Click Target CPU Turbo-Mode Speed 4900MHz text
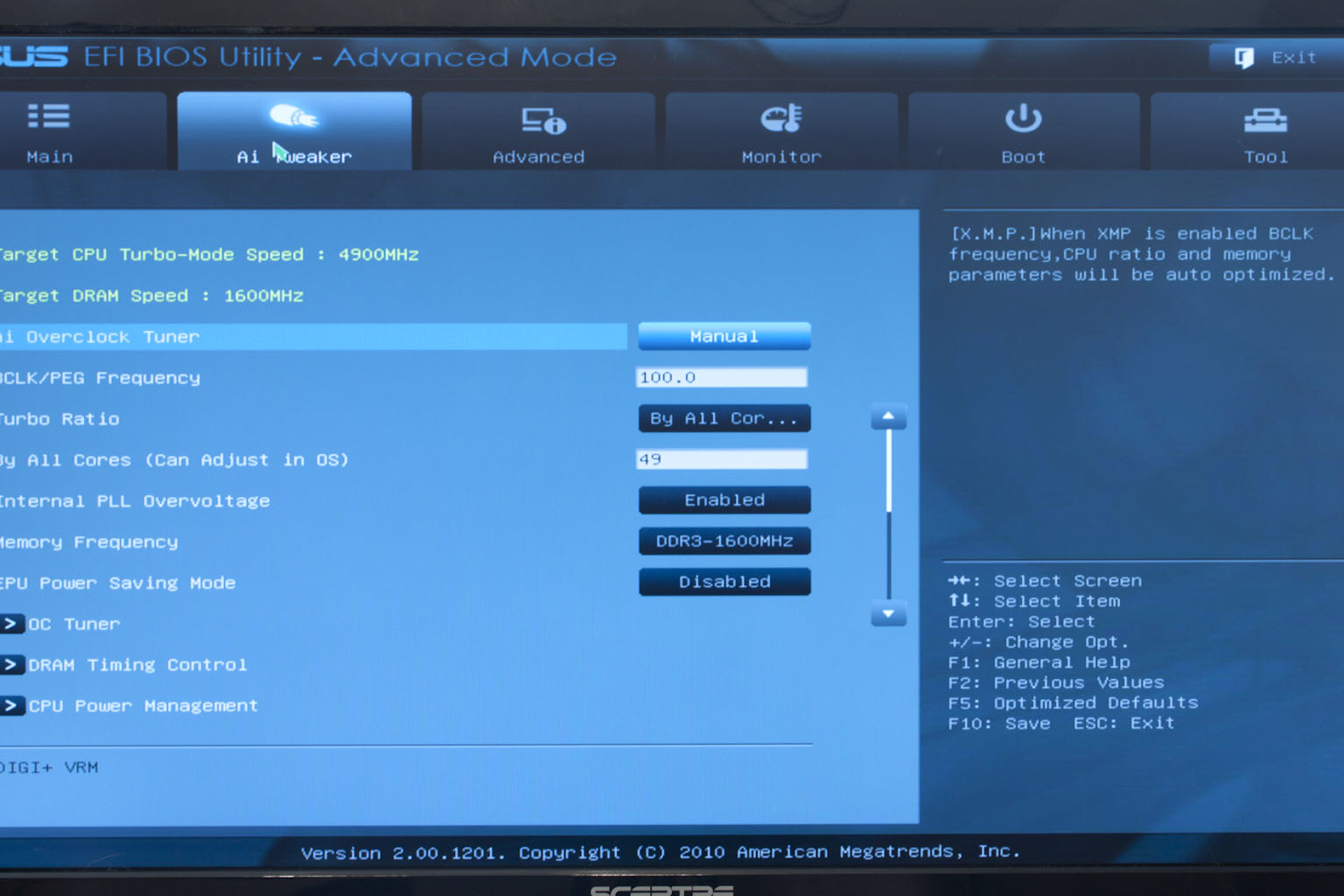 tap(209, 255)
